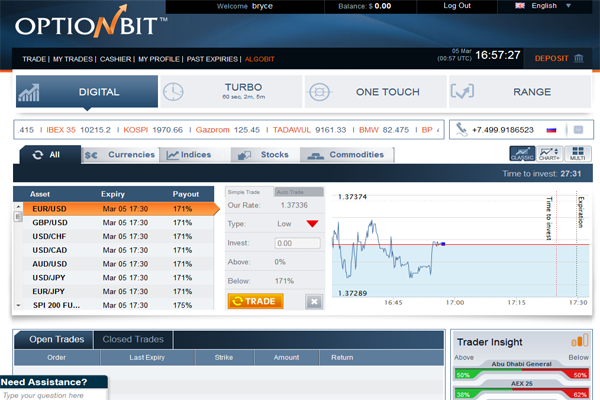Filter by Currencies tab
This screenshot has height=400, width=600.
(120, 155)
